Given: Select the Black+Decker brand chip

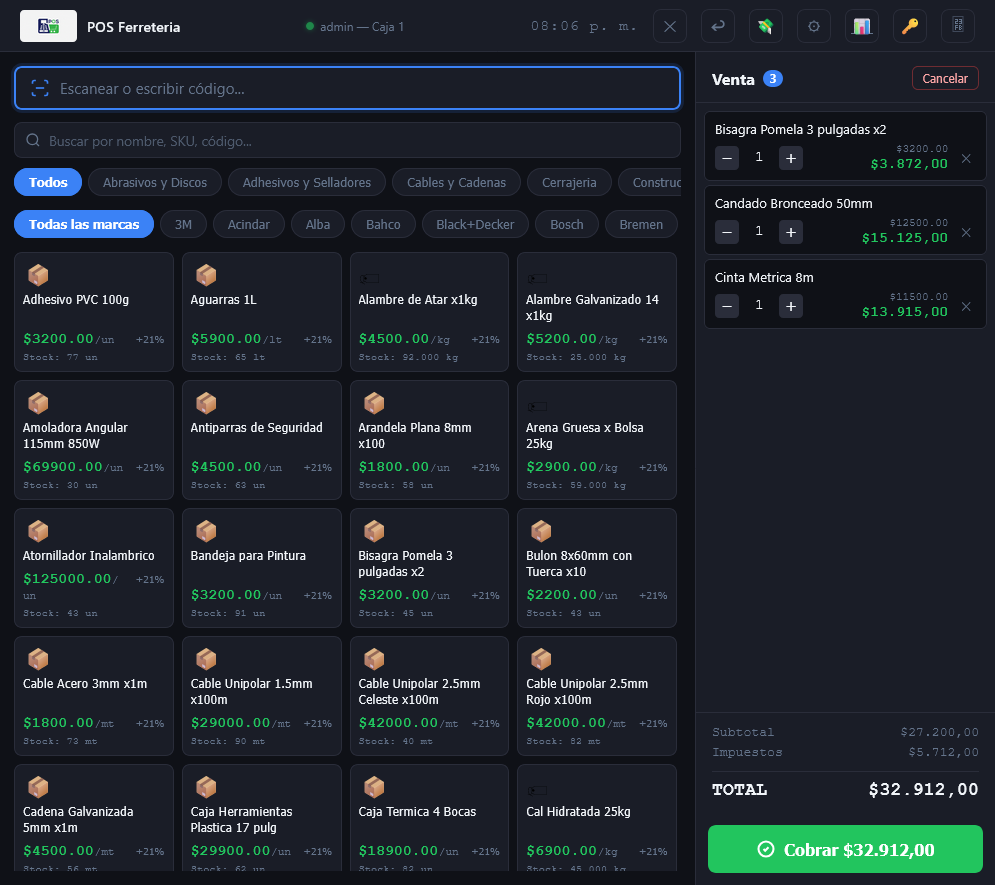Looking at the screenshot, I should coord(475,224).
